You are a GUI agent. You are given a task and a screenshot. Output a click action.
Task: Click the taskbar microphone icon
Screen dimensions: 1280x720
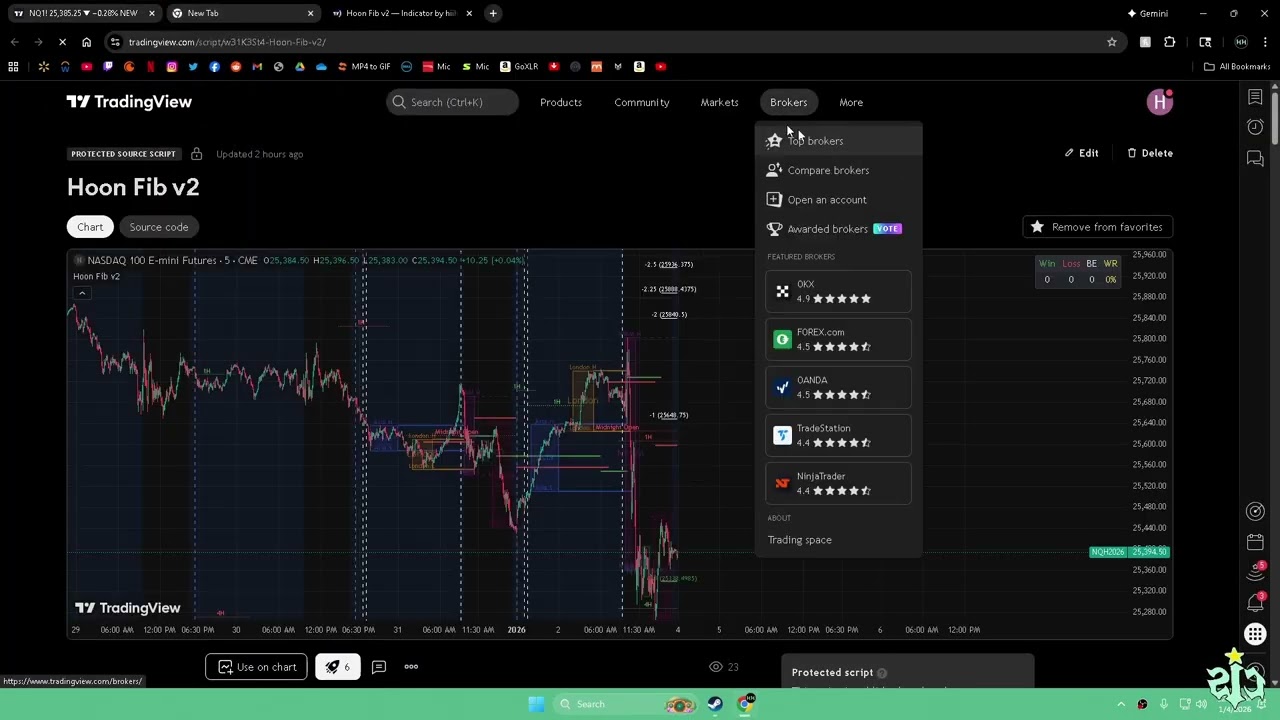point(1163,704)
